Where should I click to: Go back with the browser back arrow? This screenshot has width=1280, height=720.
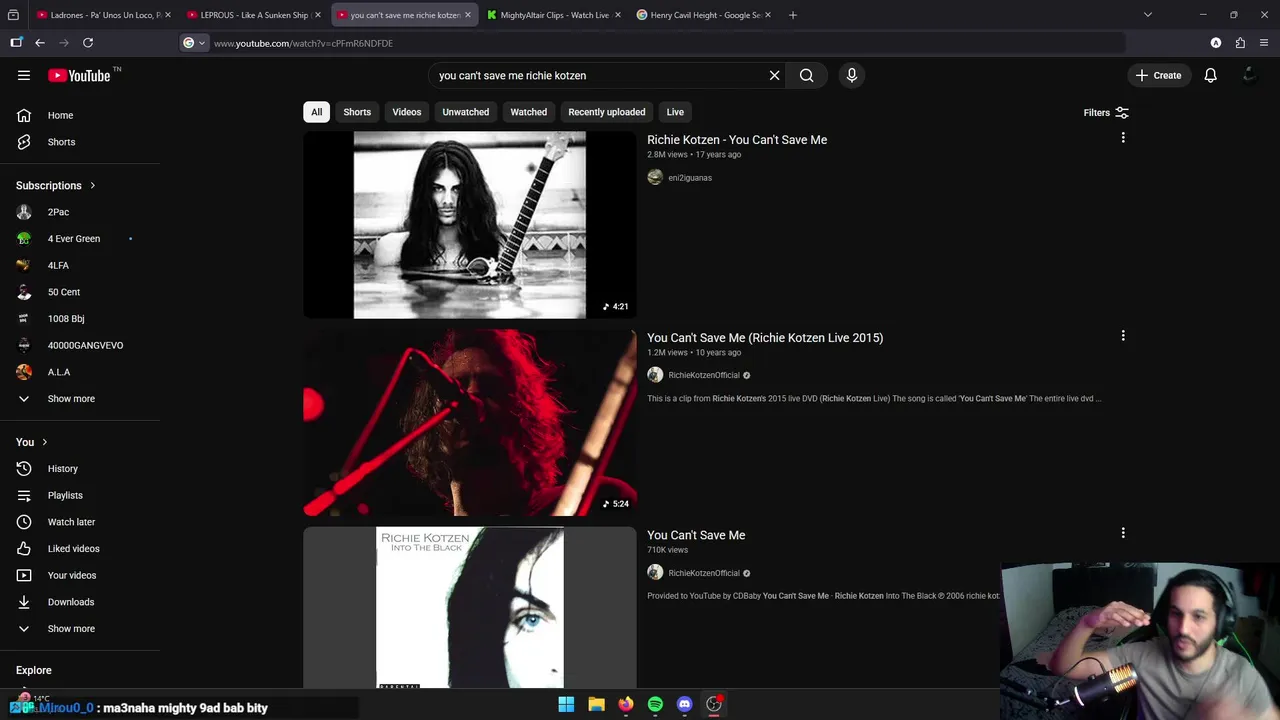coord(40,43)
